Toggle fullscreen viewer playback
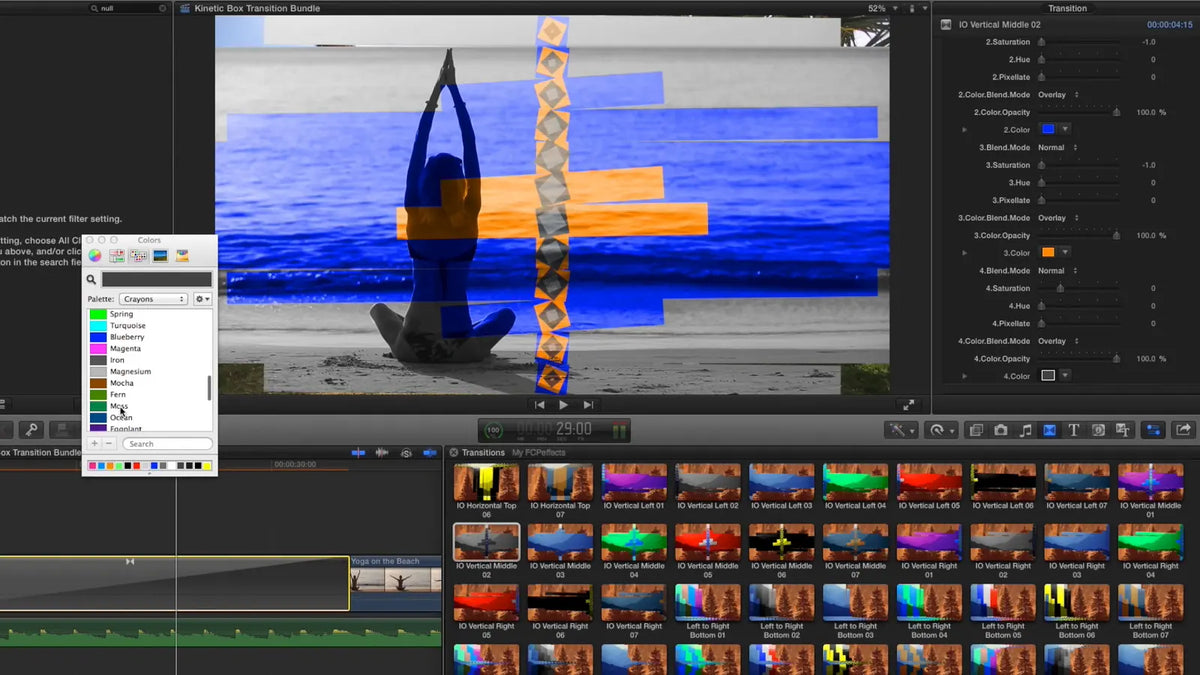 coord(908,405)
